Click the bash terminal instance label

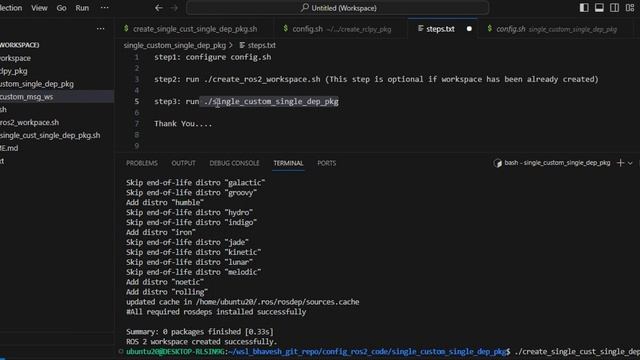(552, 163)
